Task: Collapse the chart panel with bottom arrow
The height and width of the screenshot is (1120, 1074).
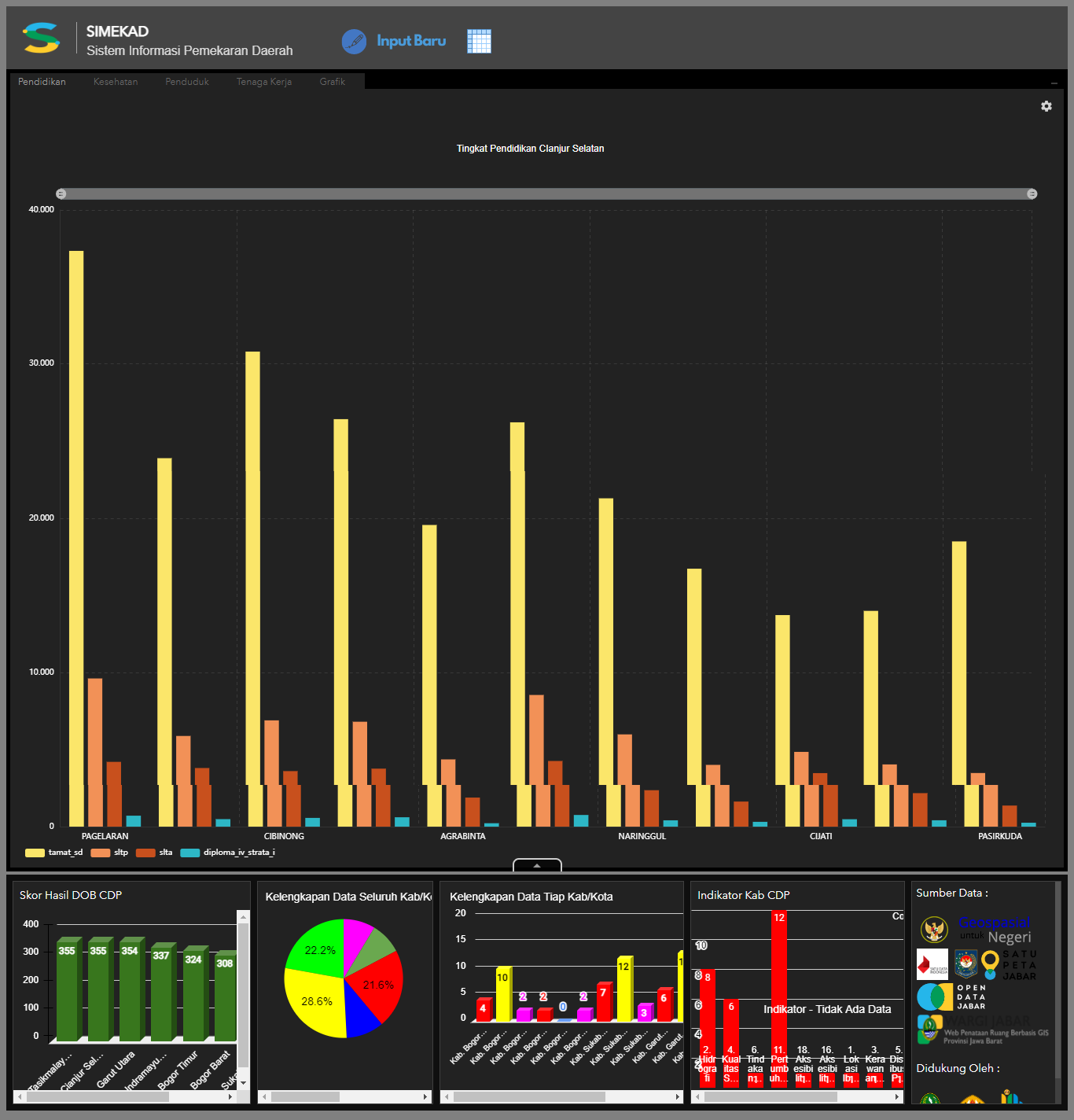Action: pyautogui.click(x=537, y=865)
